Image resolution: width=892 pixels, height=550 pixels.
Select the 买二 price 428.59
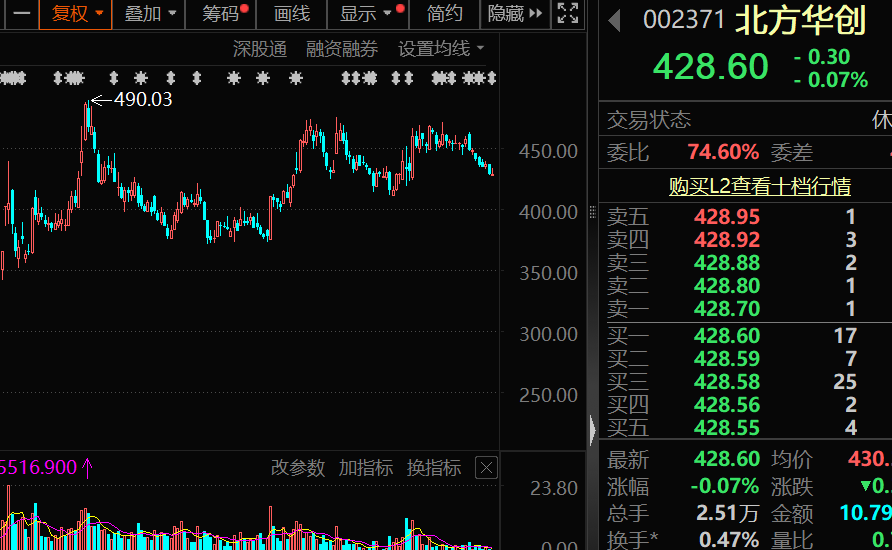726,359
